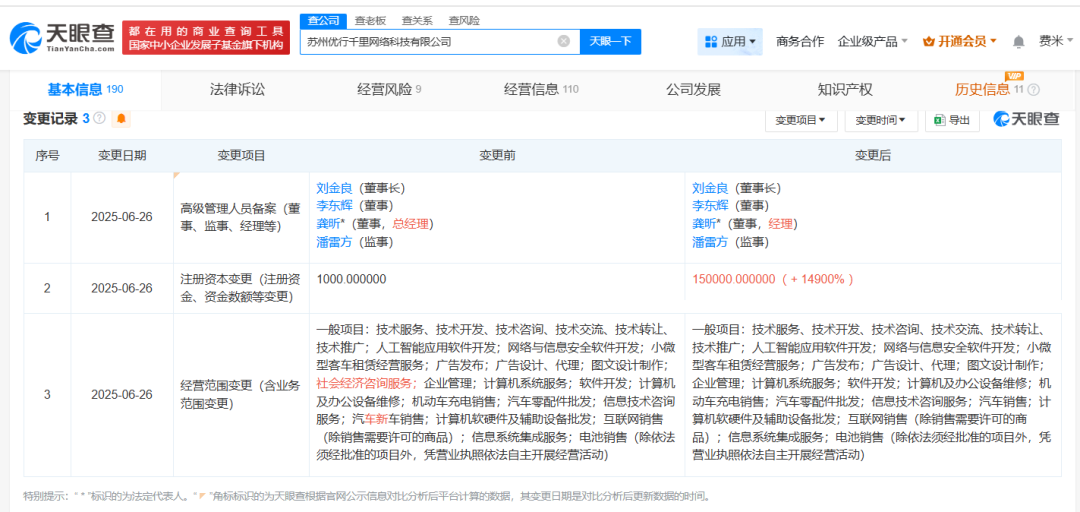
Task: Switch to the 知识产权 tab
Action: coord(845,89)
